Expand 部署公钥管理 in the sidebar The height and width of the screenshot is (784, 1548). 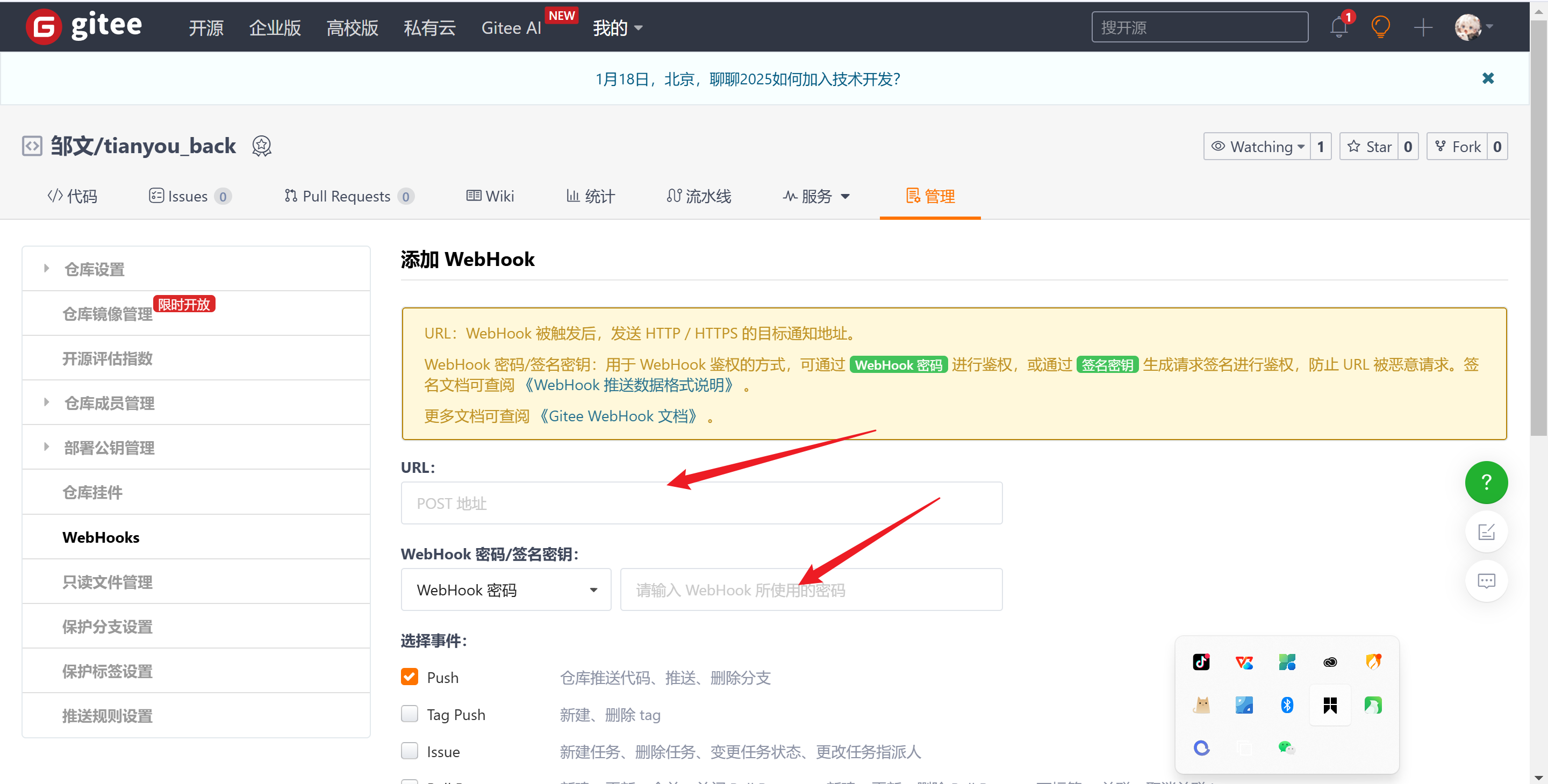[x=195, y=447]
